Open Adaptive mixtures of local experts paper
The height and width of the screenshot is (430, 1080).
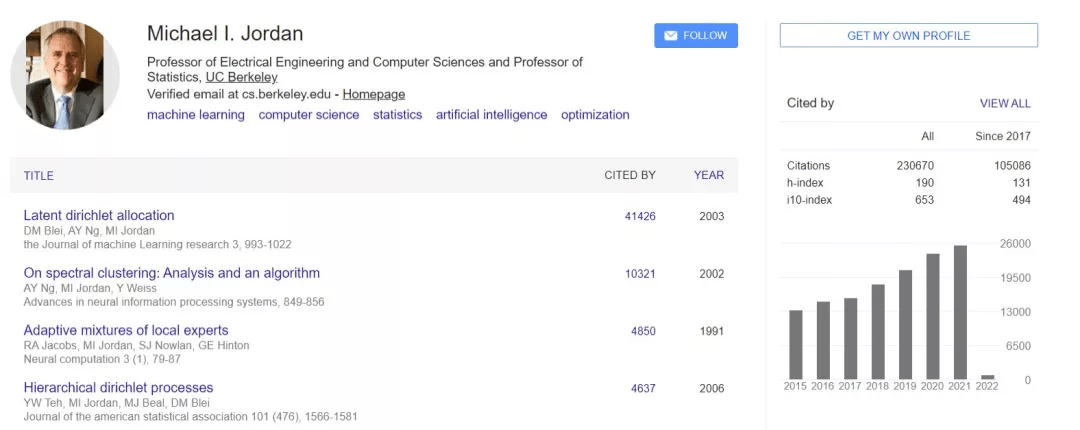click(126, 330)
